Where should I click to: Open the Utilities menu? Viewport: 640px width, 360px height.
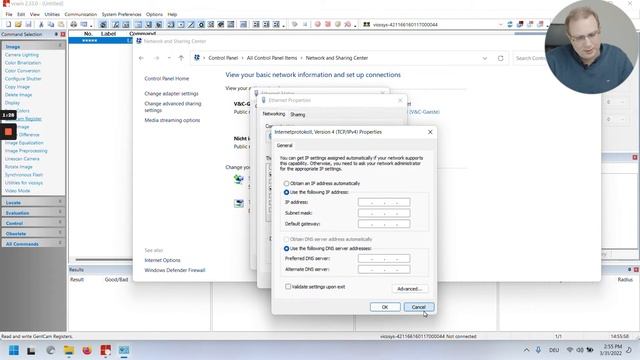pos(52,14)
